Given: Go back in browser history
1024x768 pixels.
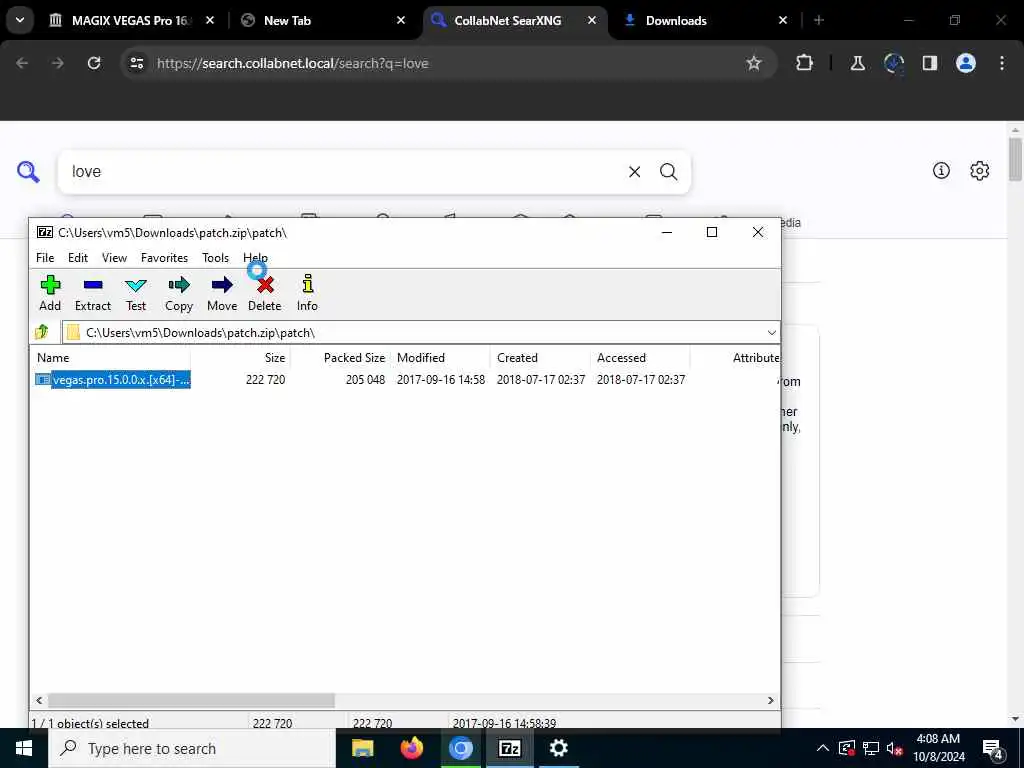Looking at the screenshot, I should (x=22, y=63).
